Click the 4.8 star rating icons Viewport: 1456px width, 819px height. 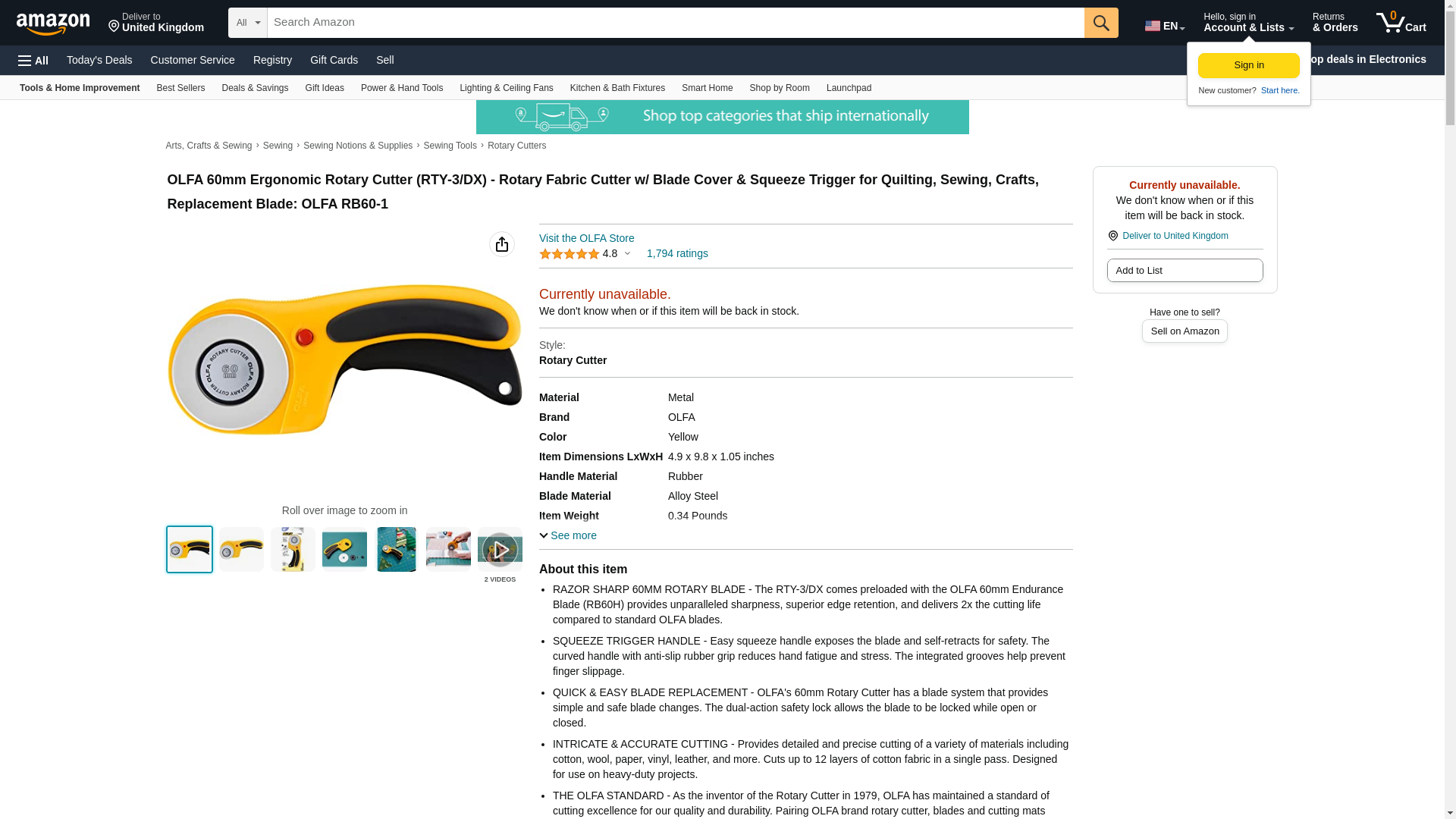point(569,254)
